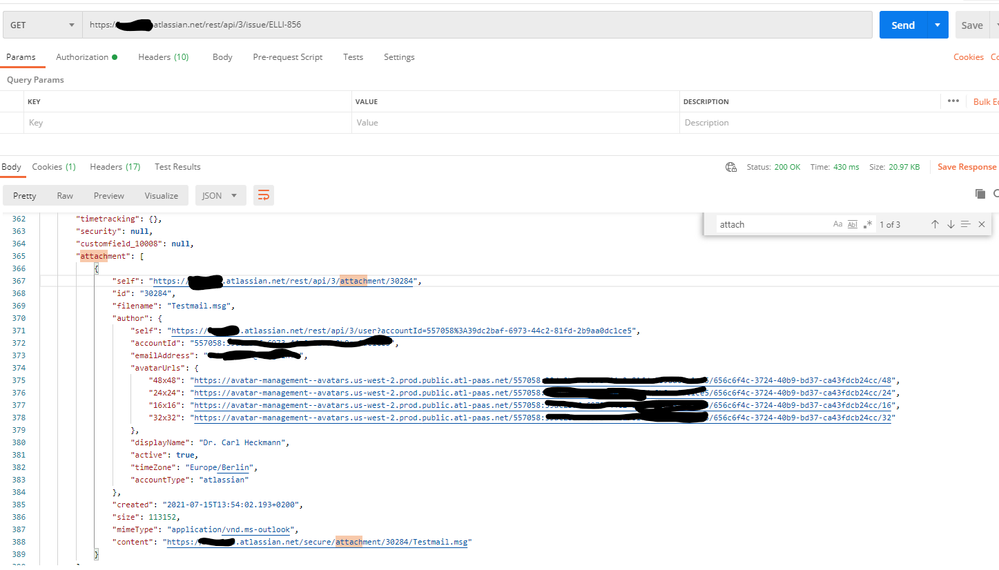999x570 pixels.
Task: Toggle Match Whole Word in find box
Action: click(852, 224)
